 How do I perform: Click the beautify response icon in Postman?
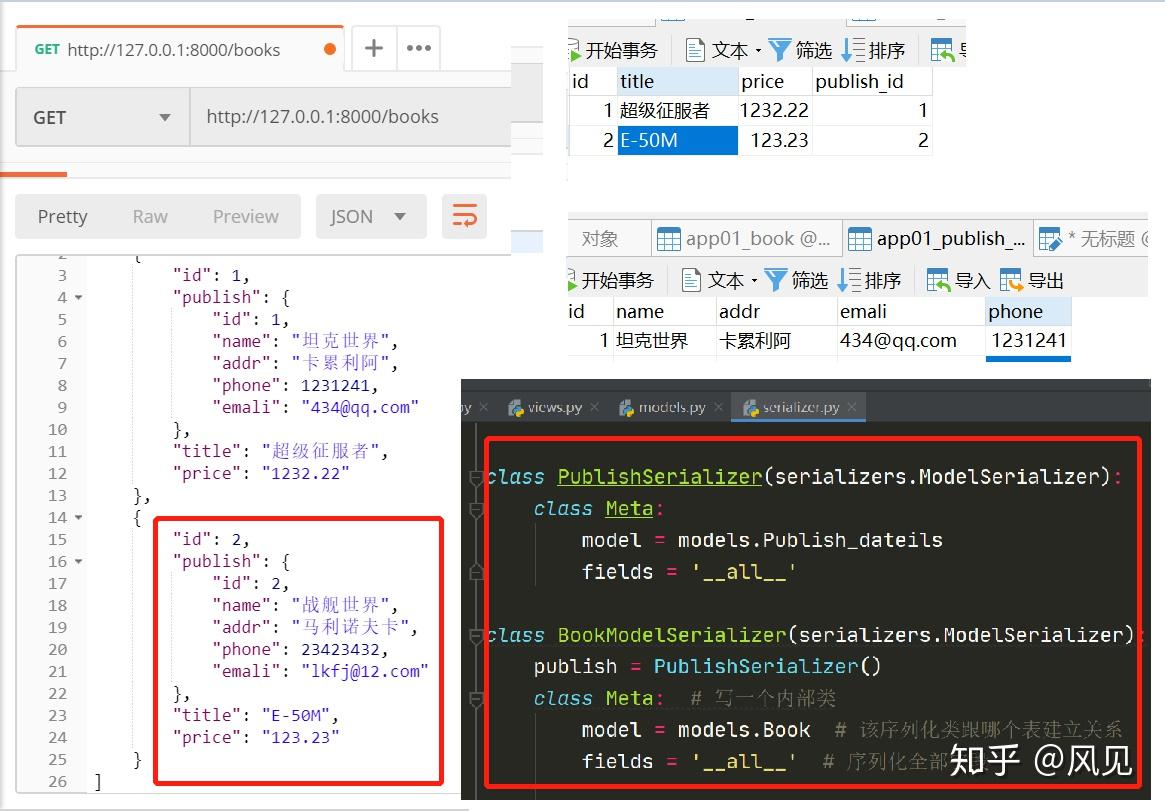463,216
